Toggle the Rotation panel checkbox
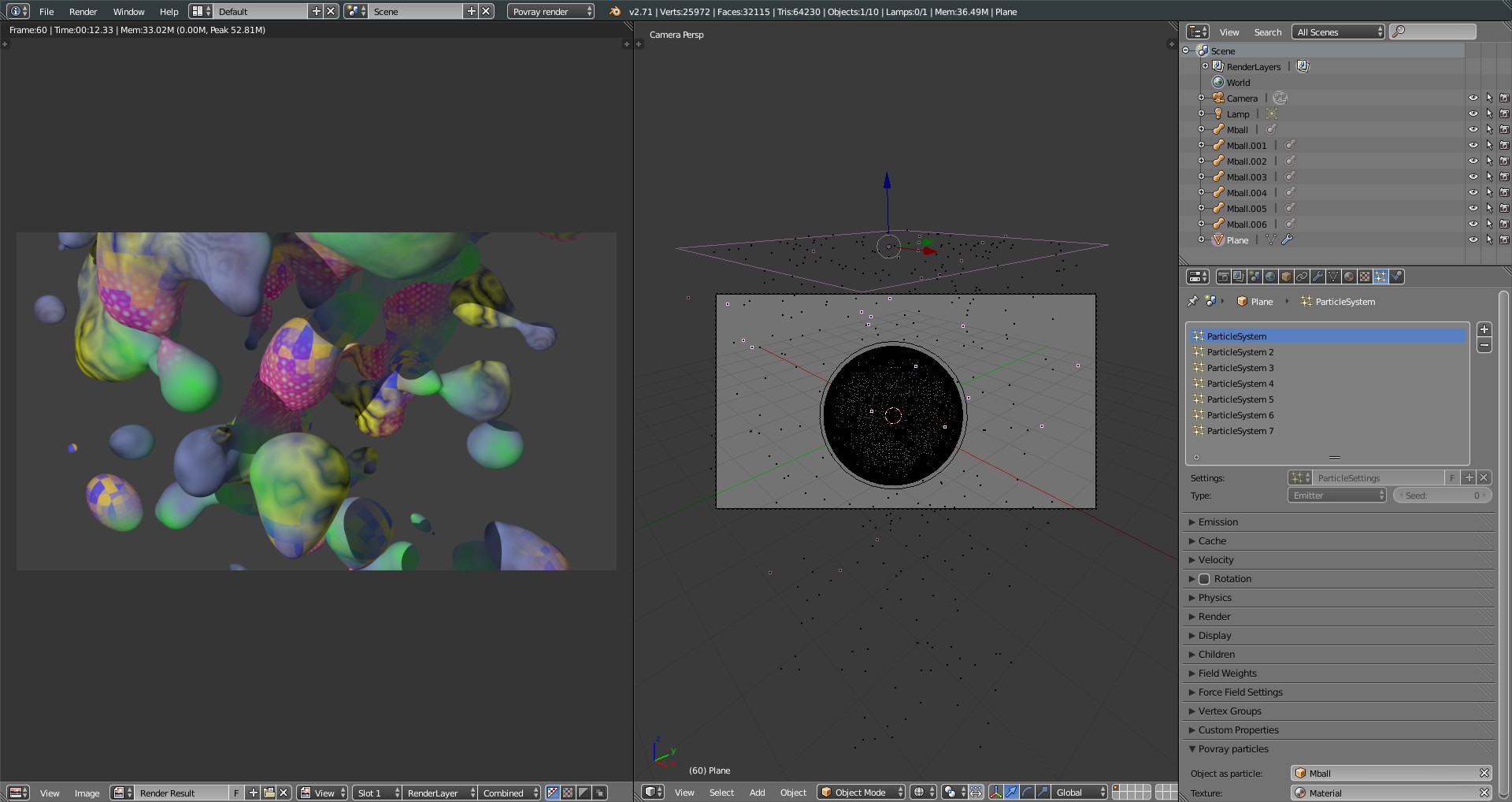 pos(1204,579)
